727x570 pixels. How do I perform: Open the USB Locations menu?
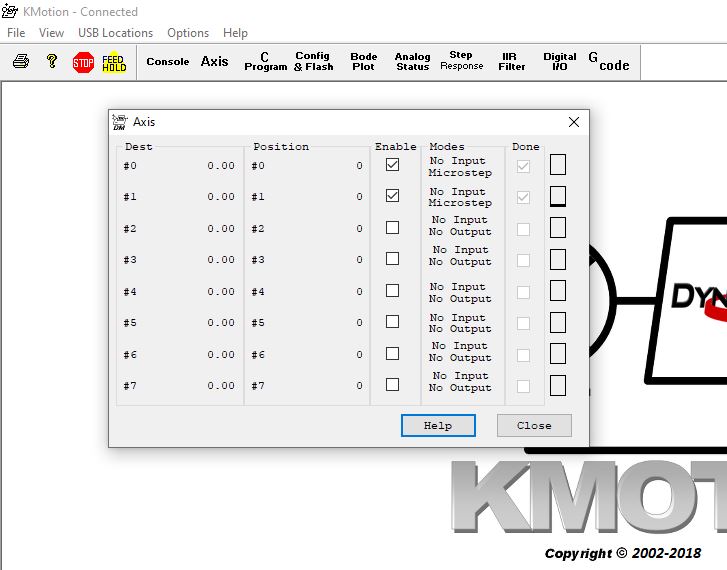point(115,33)
